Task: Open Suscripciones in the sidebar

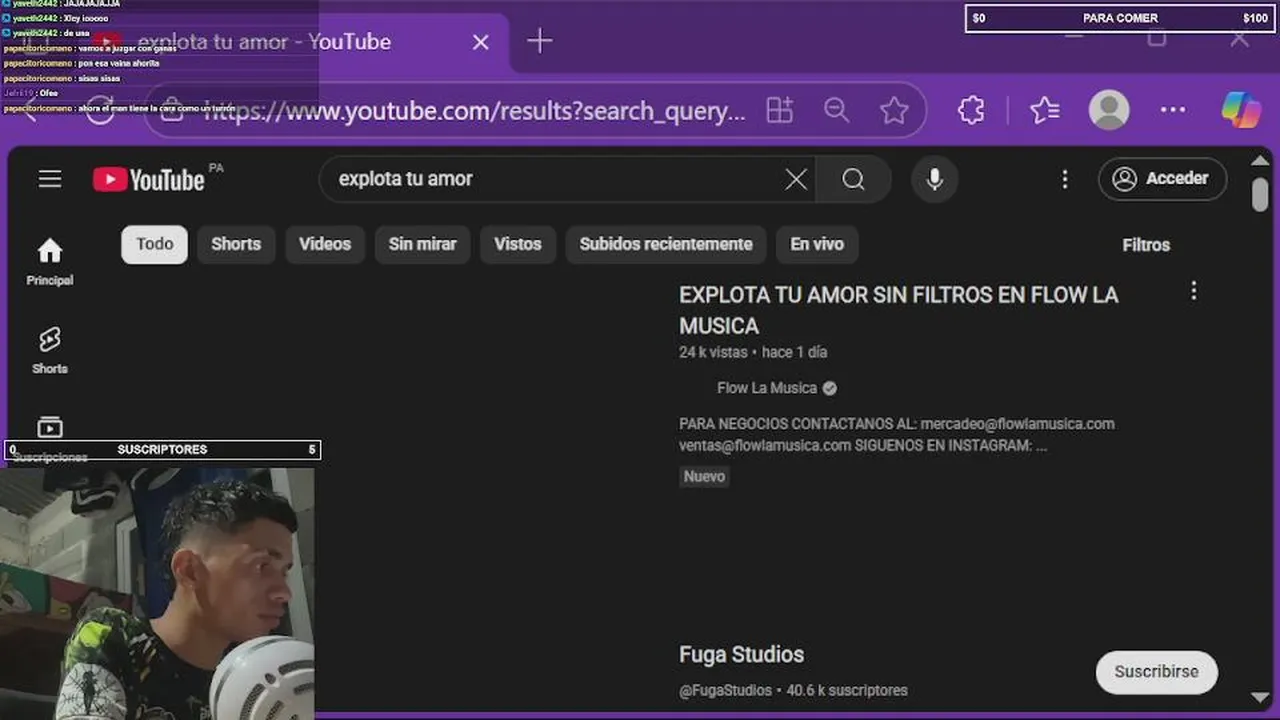Action: [50, 438]
